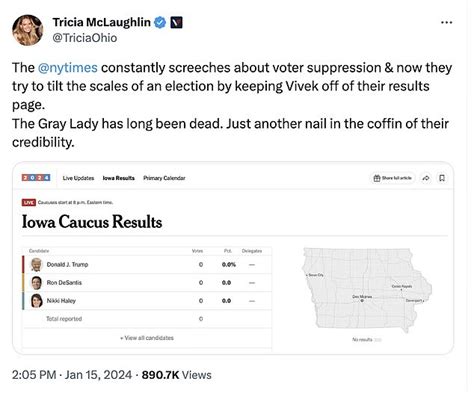The image size is (474, 393).
Task: Click the bookmark save icon
Action: 442,178
